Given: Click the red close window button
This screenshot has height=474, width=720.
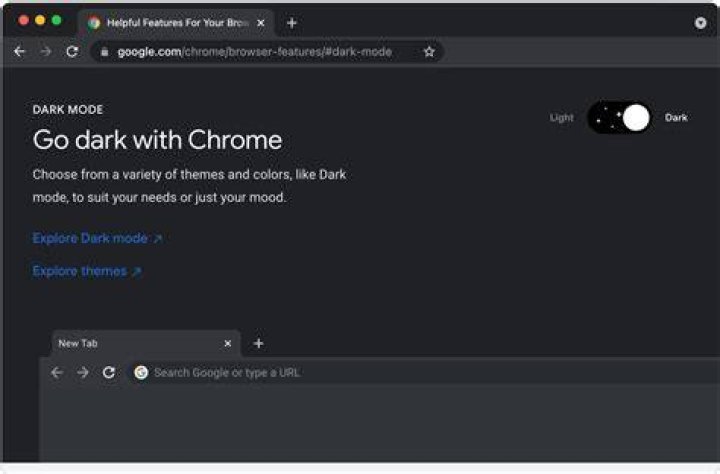Looking at the screenshot, I should (x=23, y=20).
